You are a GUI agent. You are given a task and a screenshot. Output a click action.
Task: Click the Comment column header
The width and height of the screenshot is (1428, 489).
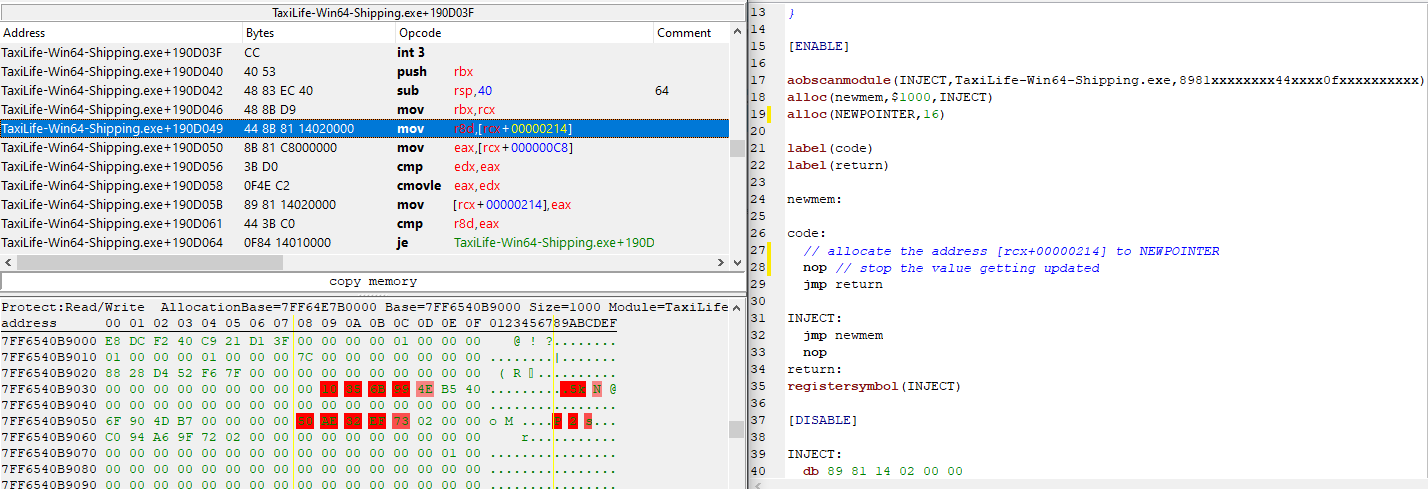pyautogui.click(x=690, y=33)
